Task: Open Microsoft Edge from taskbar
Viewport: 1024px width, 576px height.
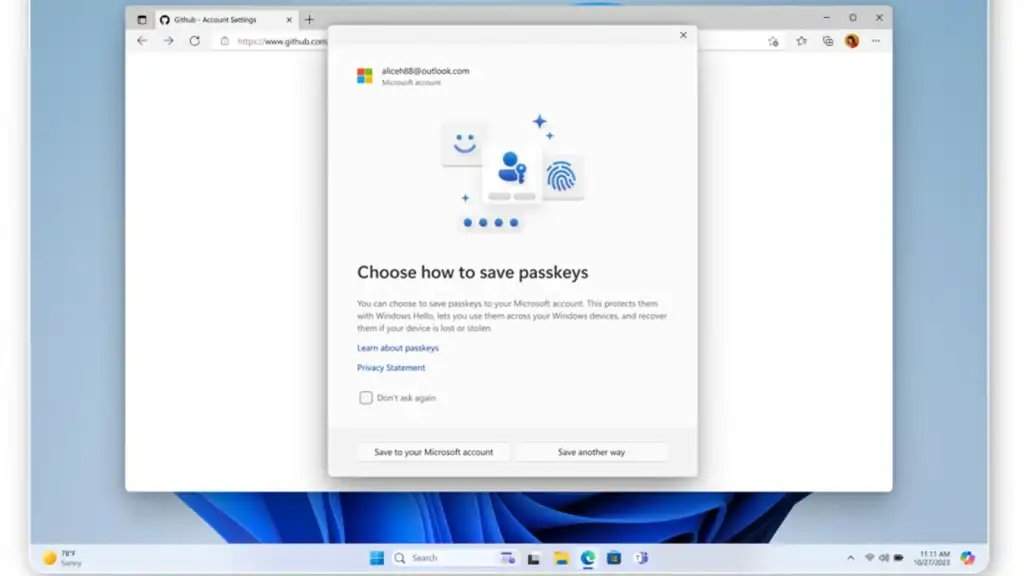Action: point(588,558)
